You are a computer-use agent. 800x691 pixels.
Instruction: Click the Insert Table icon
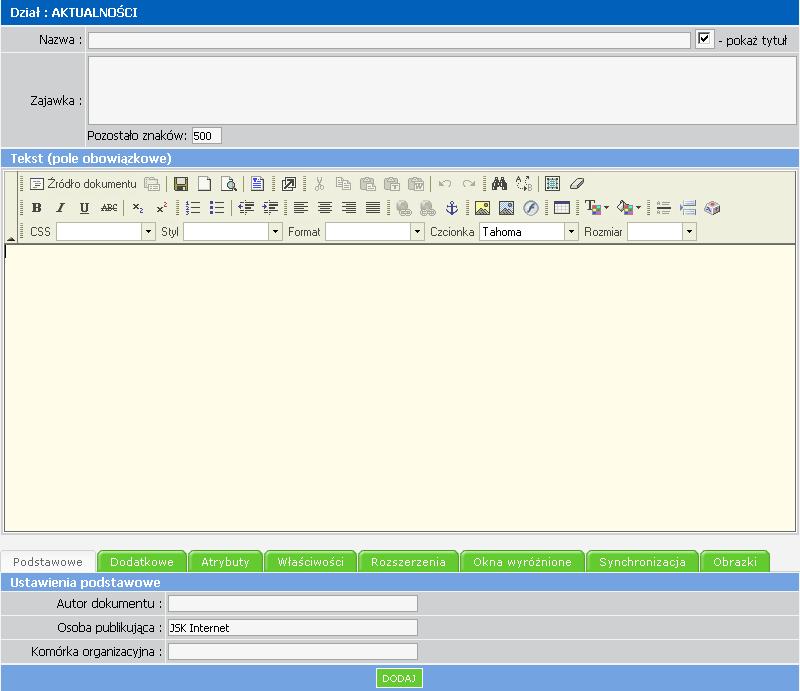tap(561, 208)
